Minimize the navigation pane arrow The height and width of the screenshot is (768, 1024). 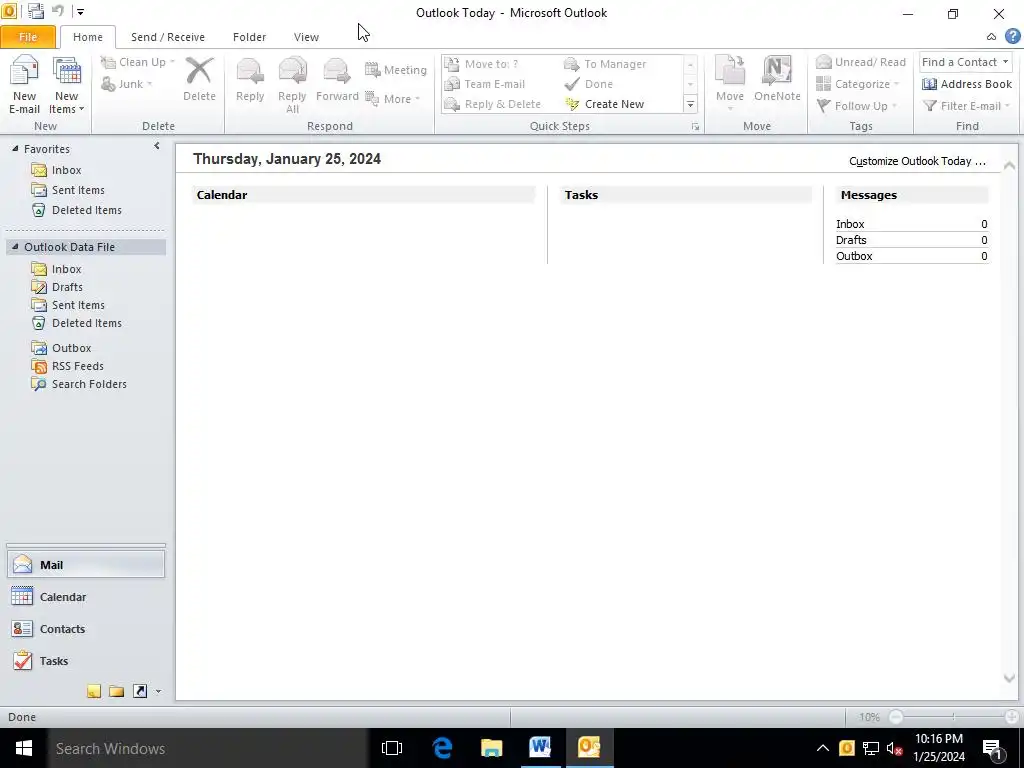157,146
